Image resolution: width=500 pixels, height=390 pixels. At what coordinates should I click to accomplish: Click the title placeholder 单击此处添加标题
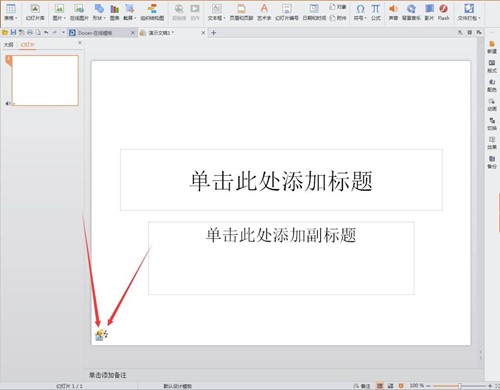281,180
